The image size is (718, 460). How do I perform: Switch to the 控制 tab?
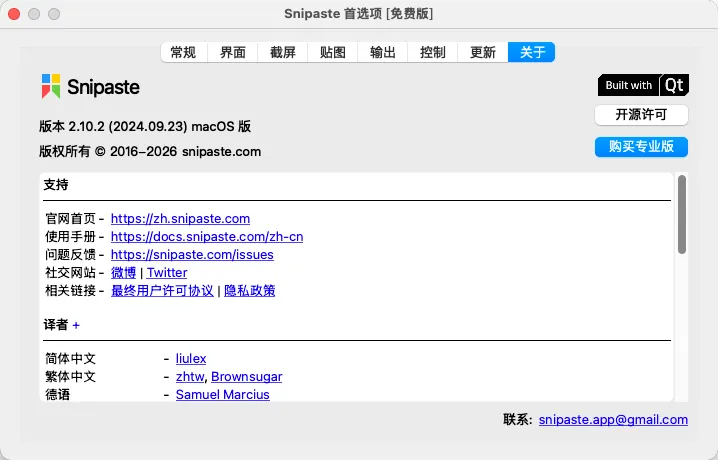(432, 52)
